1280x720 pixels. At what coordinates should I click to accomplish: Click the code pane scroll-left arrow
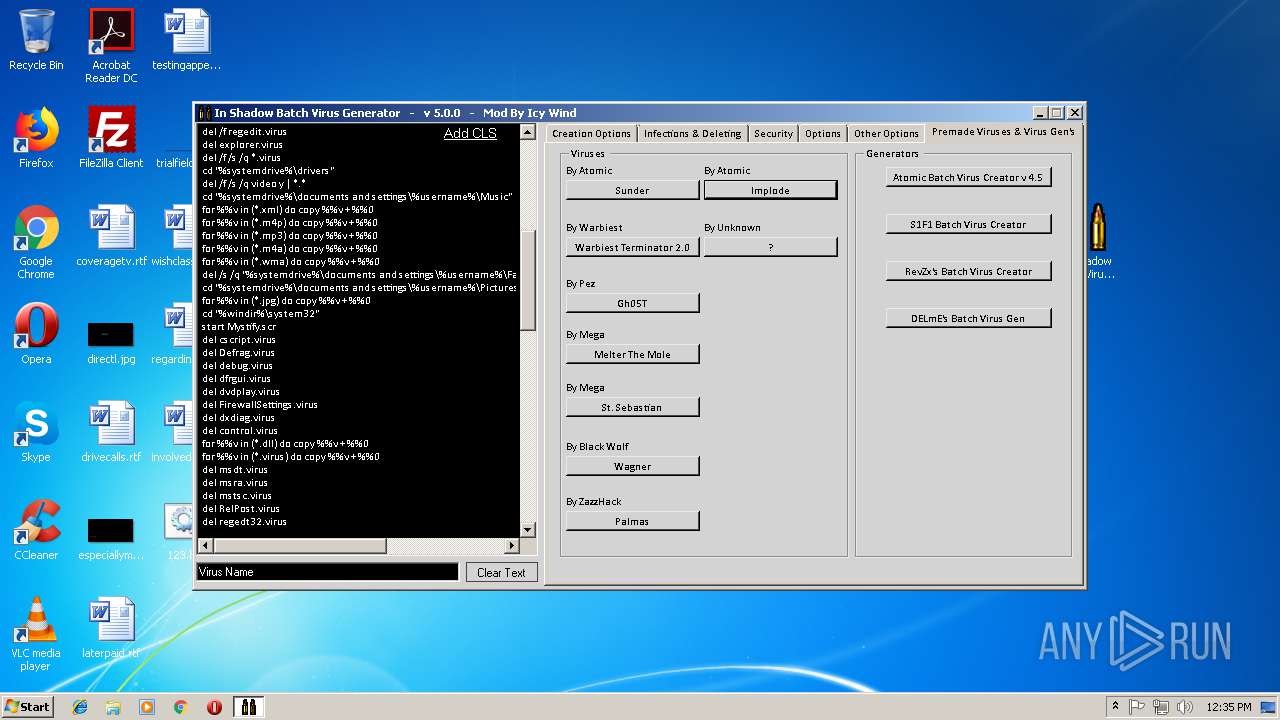point(205,546)
